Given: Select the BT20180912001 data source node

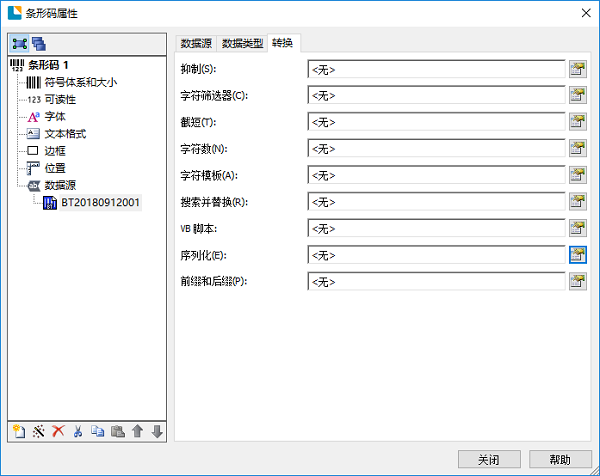Looking at the screenshot, I should (100, 202).
